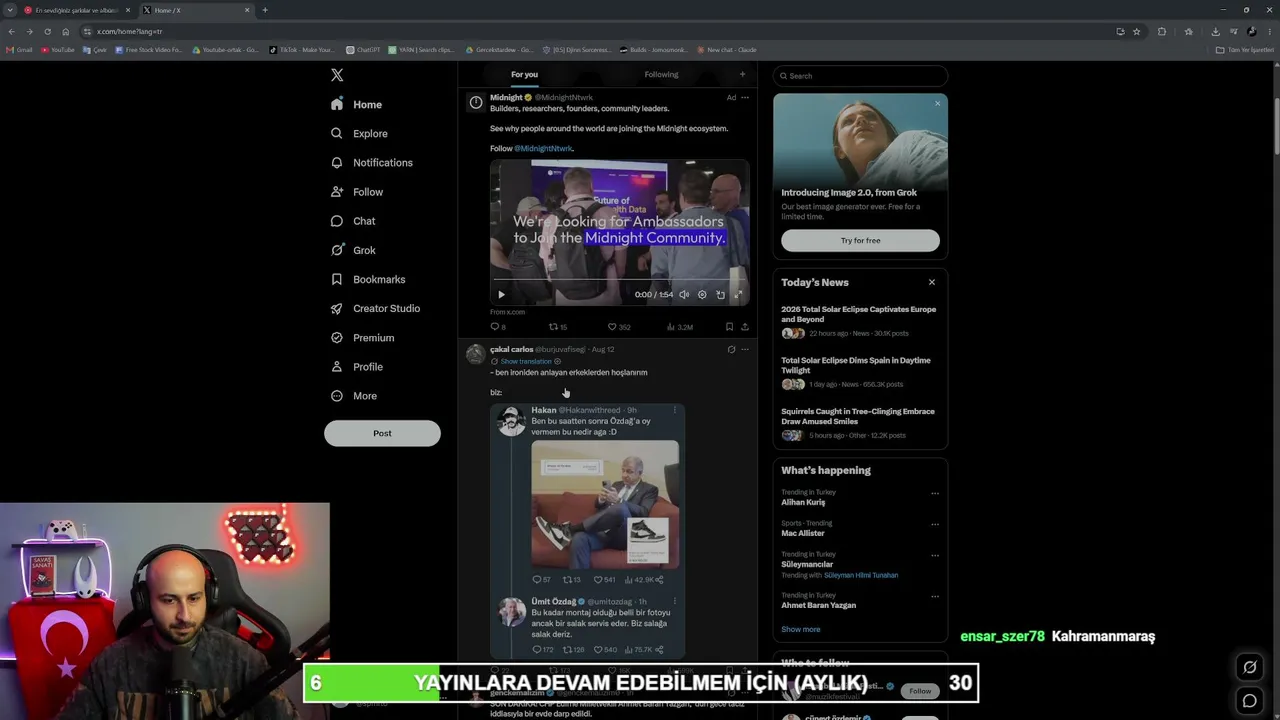
Task: Follow the suggested account in Who to follow
Action: [920, 691]
